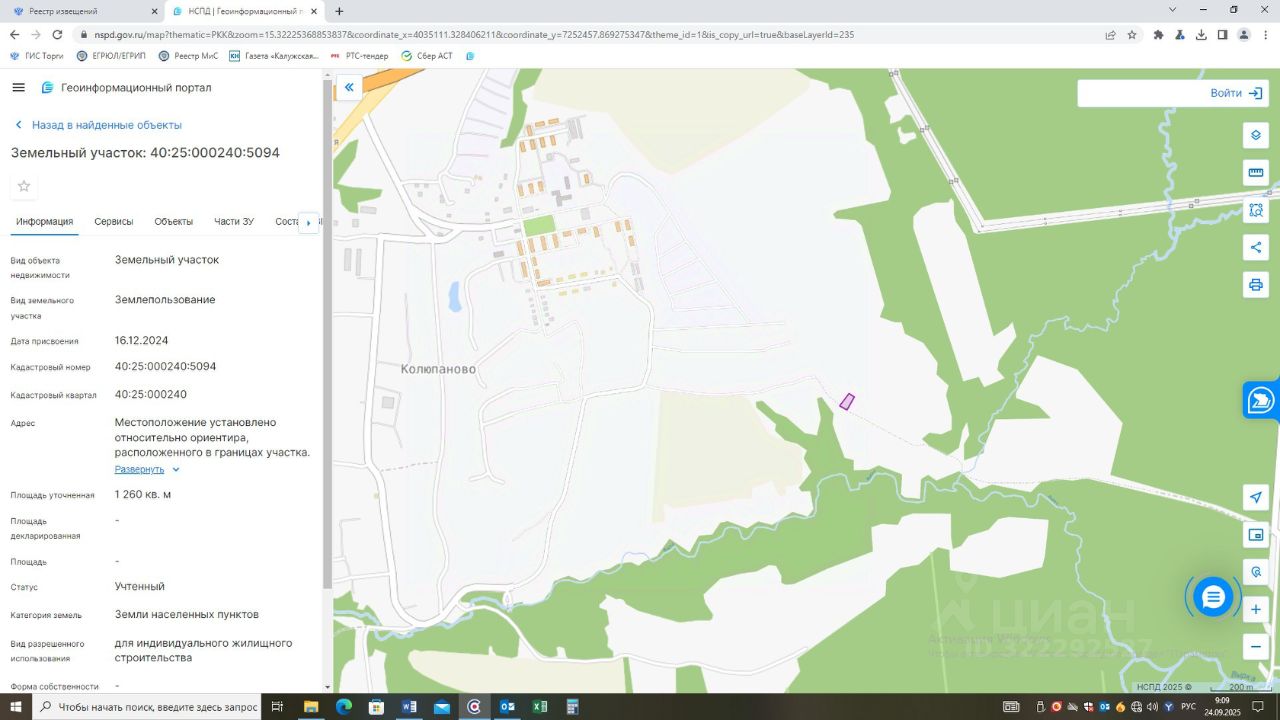The height and width of the screenshot is (720, 1280).
Task: Open the РТС-тендер bookmark
Action: 359,56
